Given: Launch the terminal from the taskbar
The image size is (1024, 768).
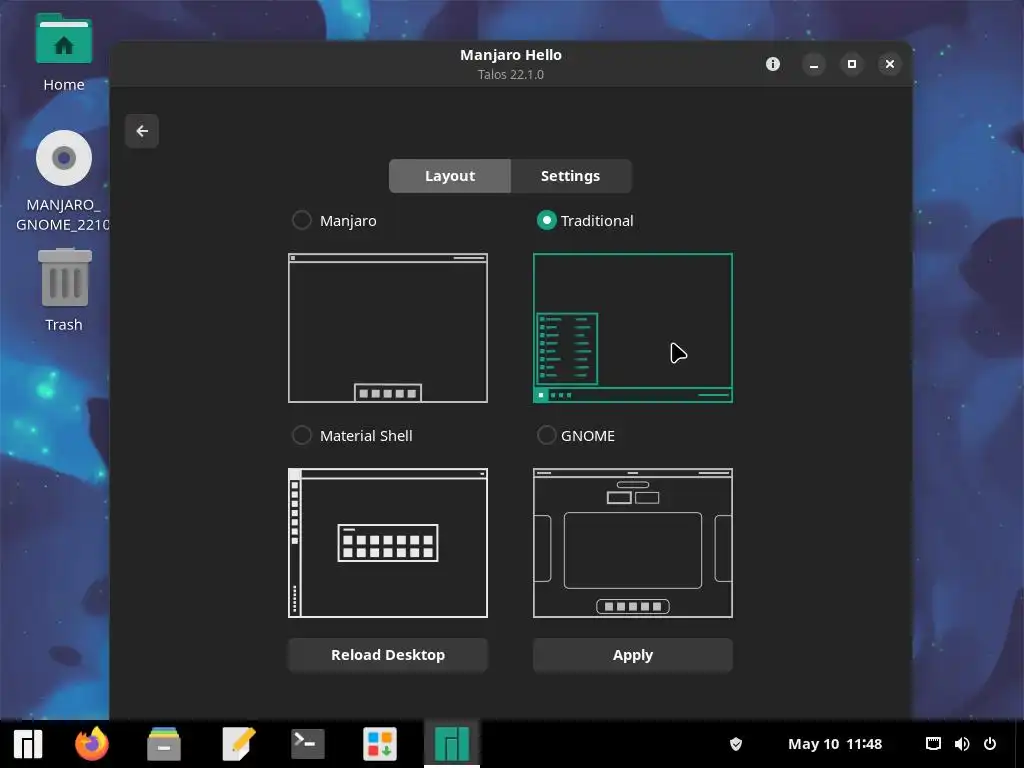Looking at the screenshot, I should click(x=308, y=744).
